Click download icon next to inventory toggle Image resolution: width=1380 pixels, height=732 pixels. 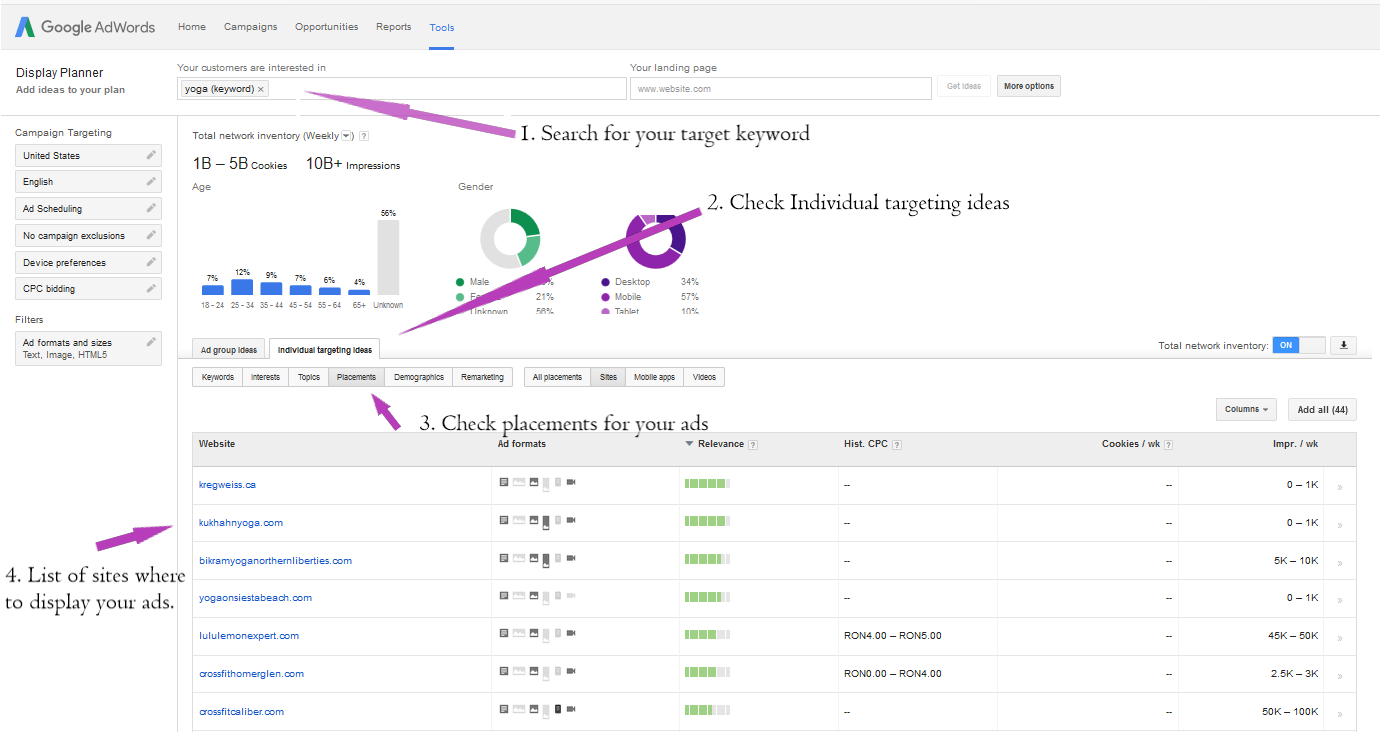[1344, 345]
